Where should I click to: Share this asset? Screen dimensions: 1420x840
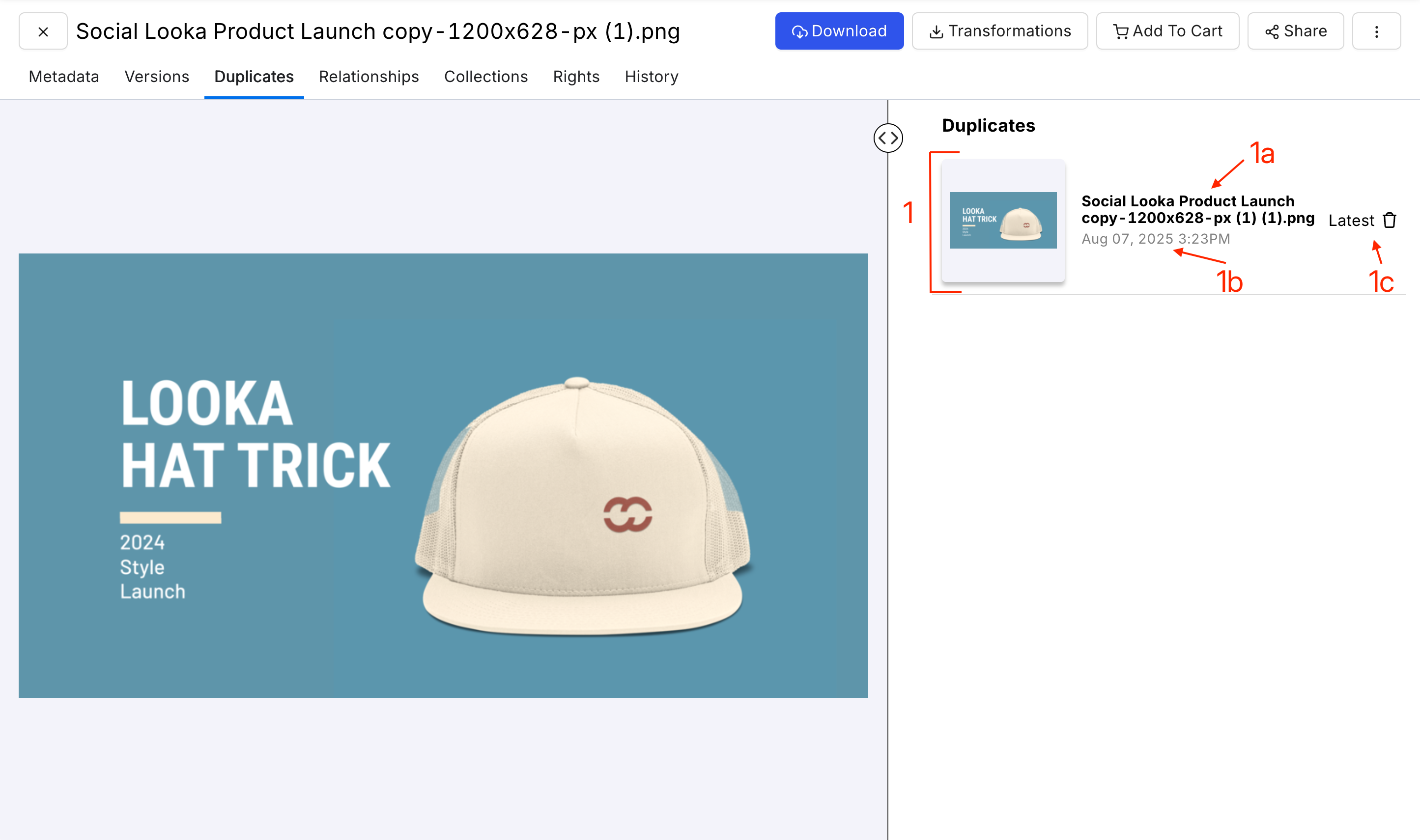[1295, 32]
